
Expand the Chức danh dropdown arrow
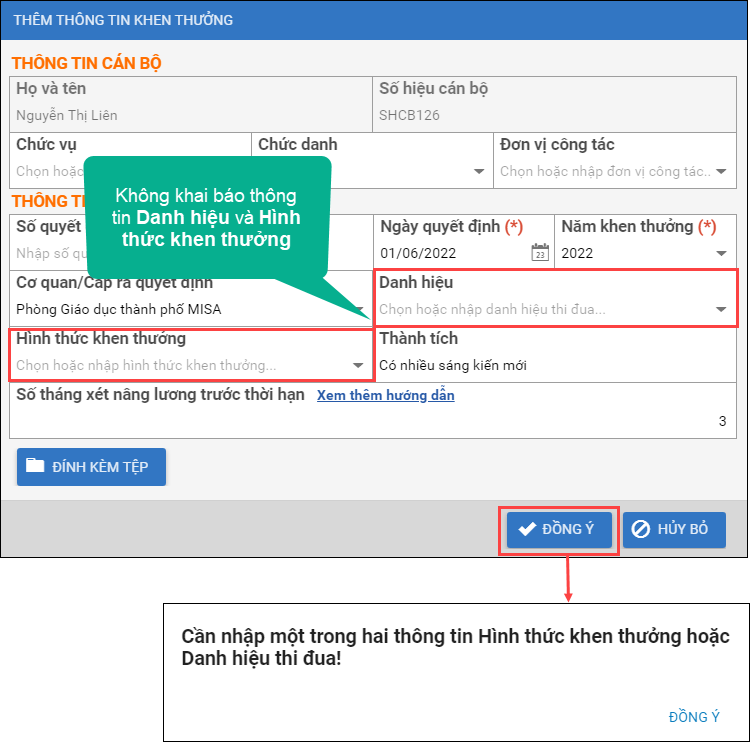479,171
